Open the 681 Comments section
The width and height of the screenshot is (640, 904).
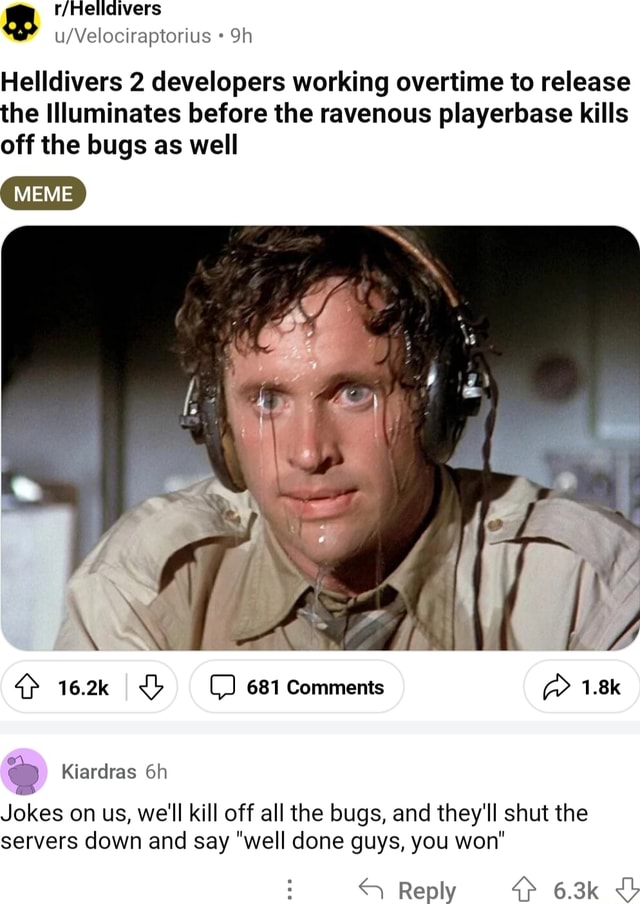(296, 687)
